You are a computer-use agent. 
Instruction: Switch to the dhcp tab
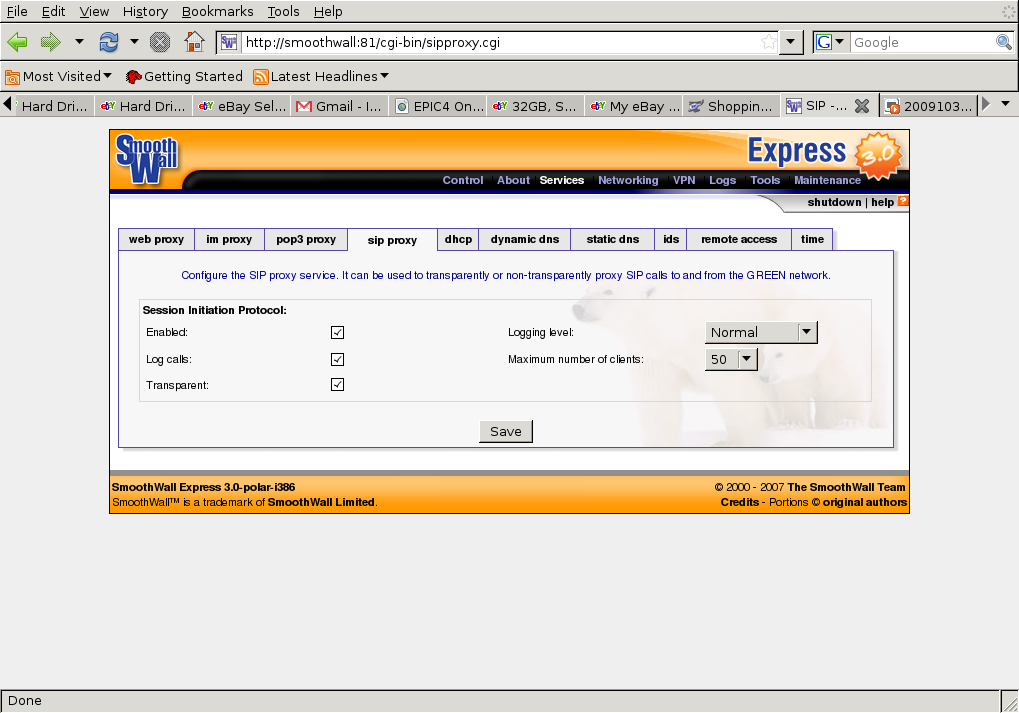458,240
